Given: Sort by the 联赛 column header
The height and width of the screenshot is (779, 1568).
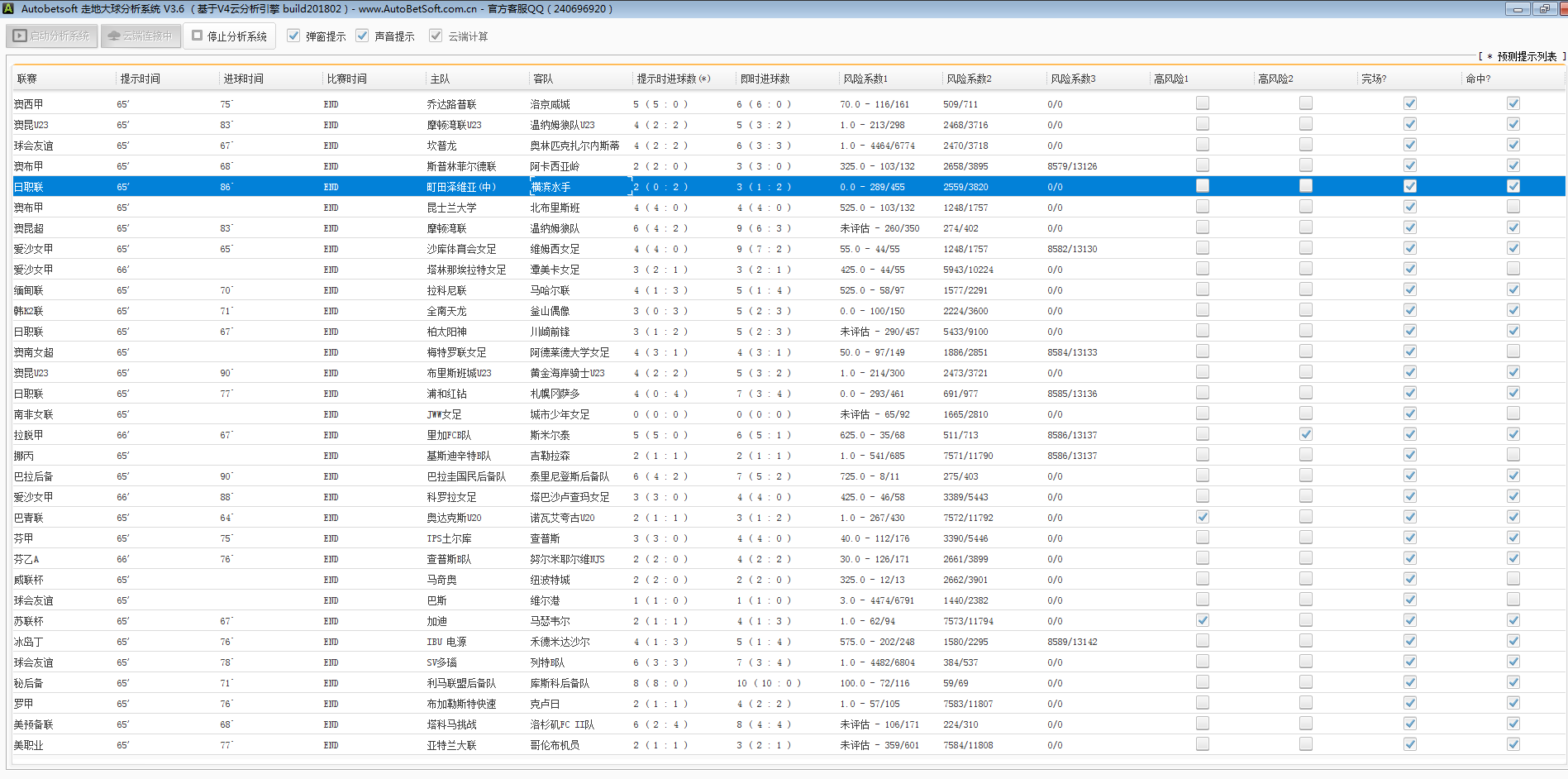Looking at the screenshot, I should click(x=27, y=79).
